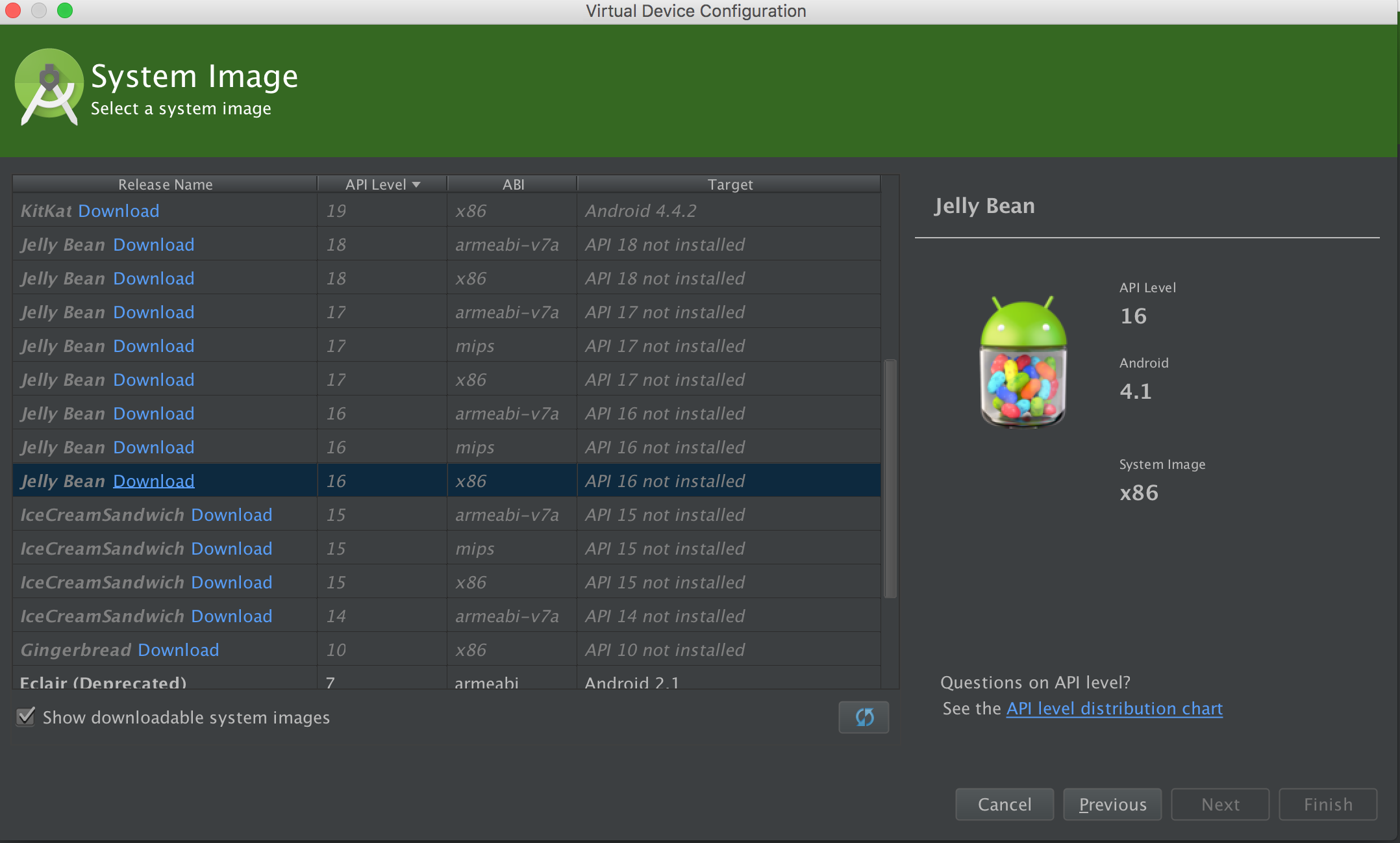The width and height of the screenshot is (1400, 843).
Task: Click the Download link for KitKat API 19
Action: pos(120,210)
